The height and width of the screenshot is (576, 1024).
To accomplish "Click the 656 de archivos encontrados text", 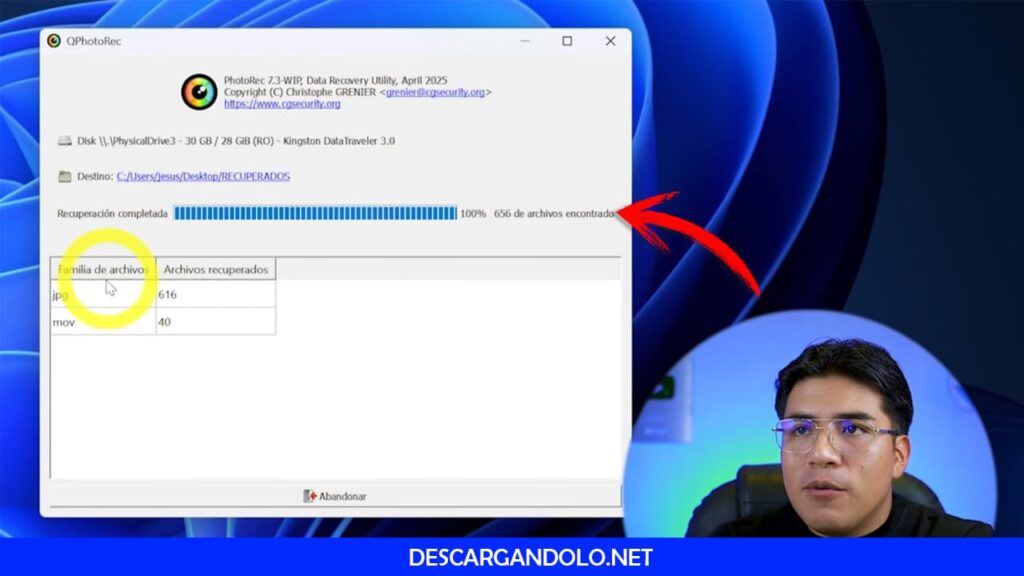I will [555, 213].
